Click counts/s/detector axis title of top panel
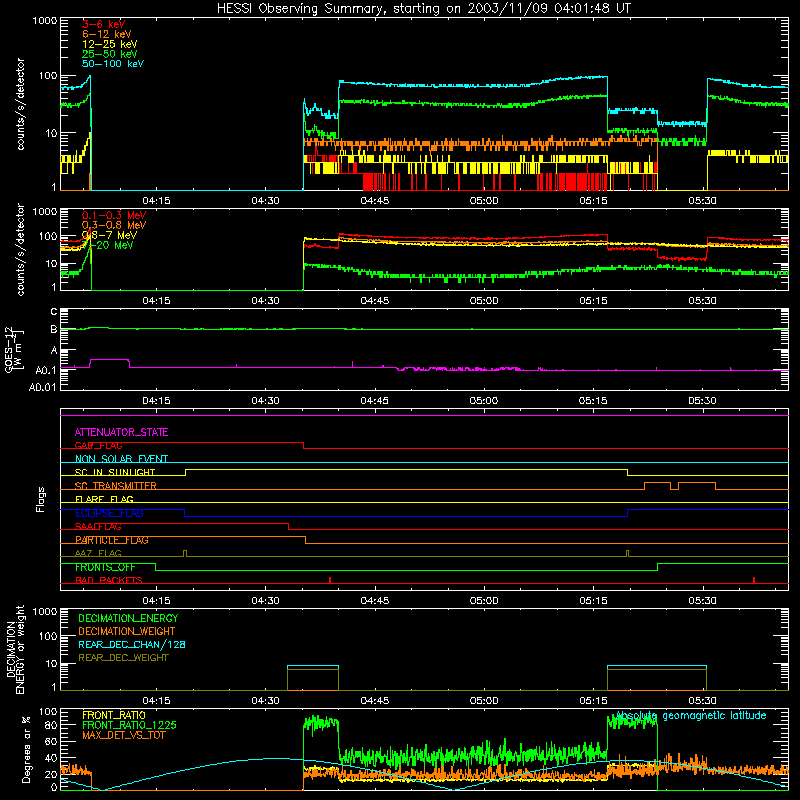Screen dimensions: 800x800 20,104
